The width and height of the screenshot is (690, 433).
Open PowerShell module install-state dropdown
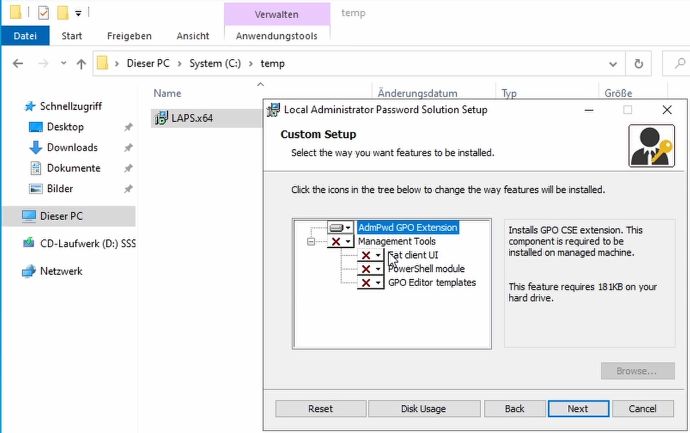371,269
